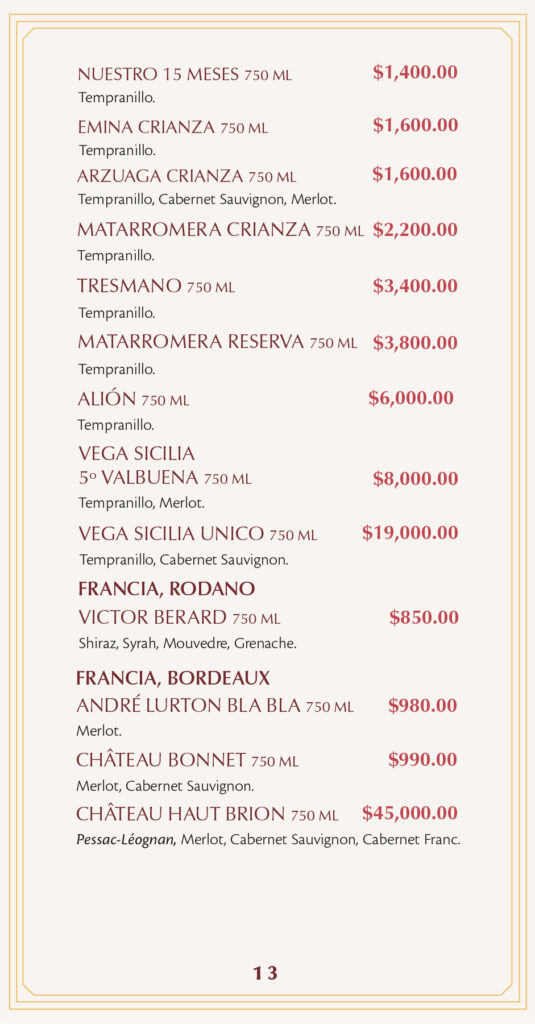The image size is (535, 1024).
Task: Select Vega Sicilia 5º Valbuena wine
Action: pyautogui.click(x=165, y=465)
